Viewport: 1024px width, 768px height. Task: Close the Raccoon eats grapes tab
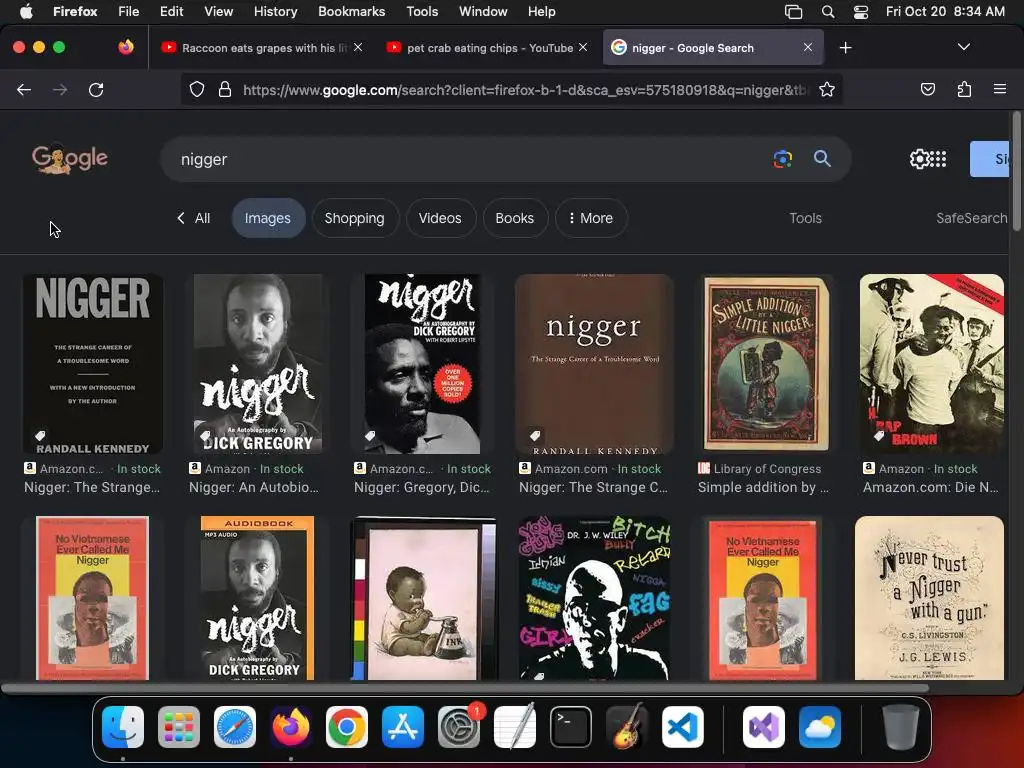click(358, 47)
